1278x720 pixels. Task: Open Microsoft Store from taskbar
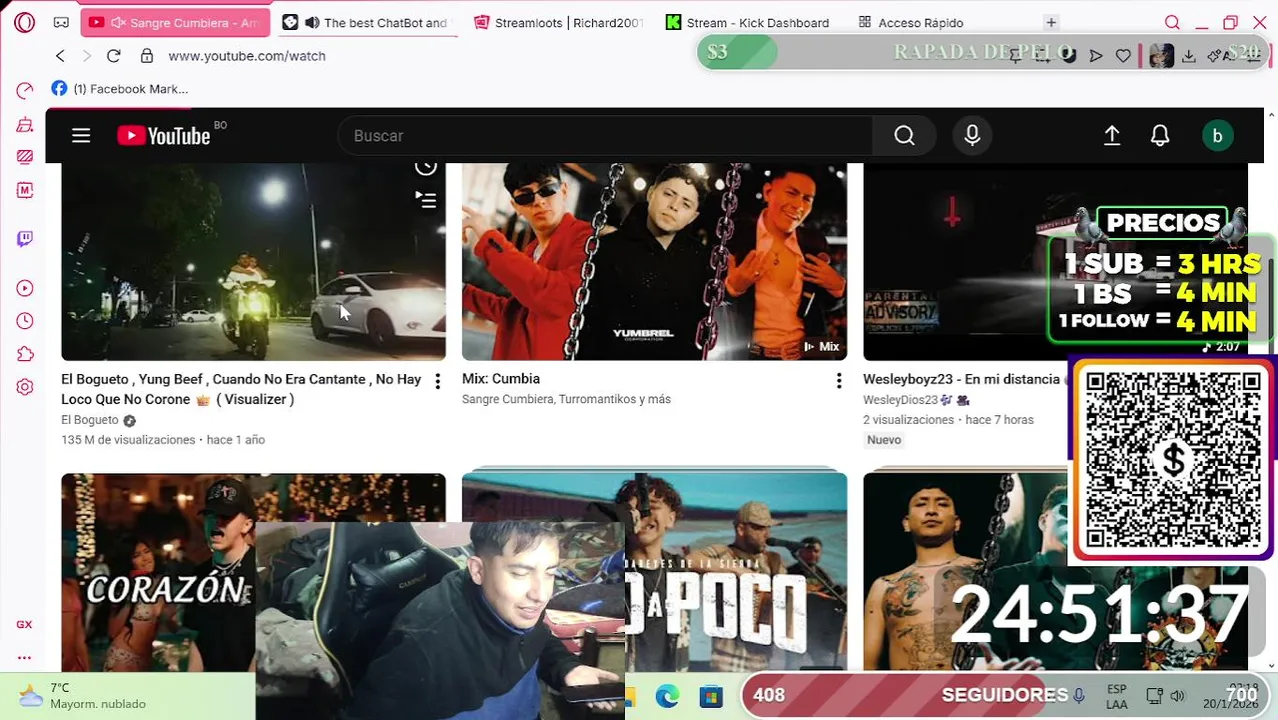pyautogui.click(x=711, y=696)
